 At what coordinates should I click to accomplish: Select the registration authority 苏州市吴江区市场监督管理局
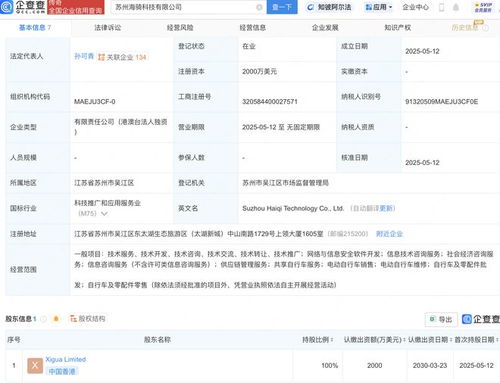pyautogui.click(x=286, y=183)
